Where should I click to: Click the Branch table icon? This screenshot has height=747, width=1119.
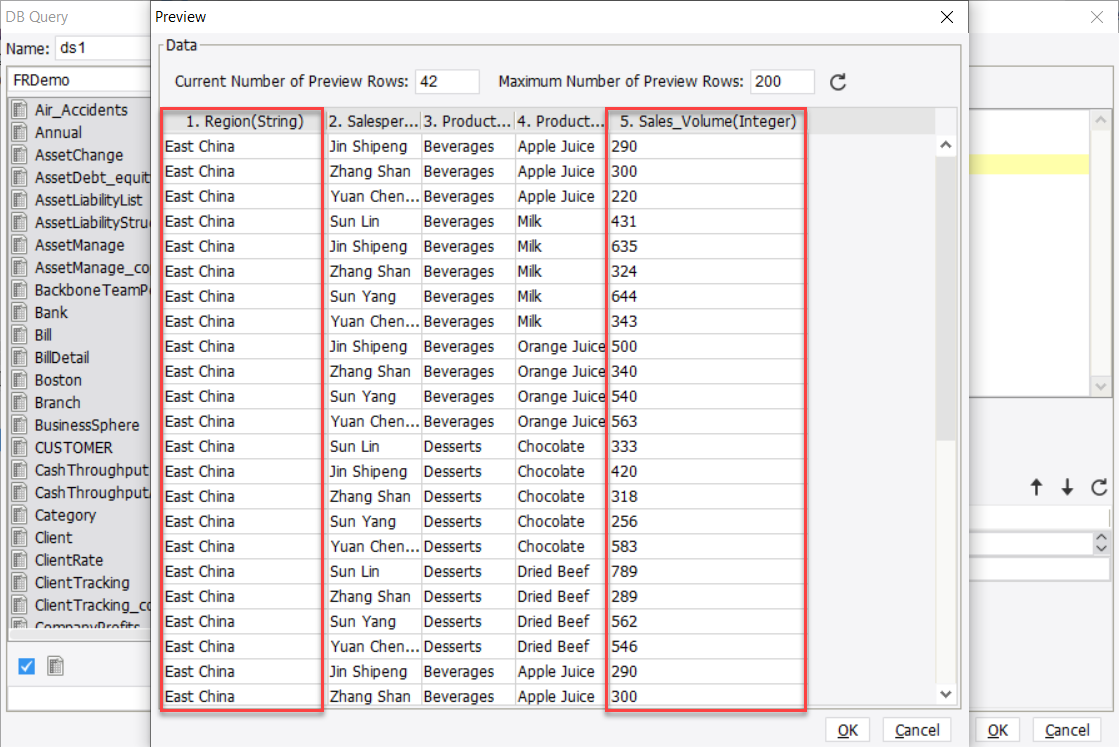[18, 402]
